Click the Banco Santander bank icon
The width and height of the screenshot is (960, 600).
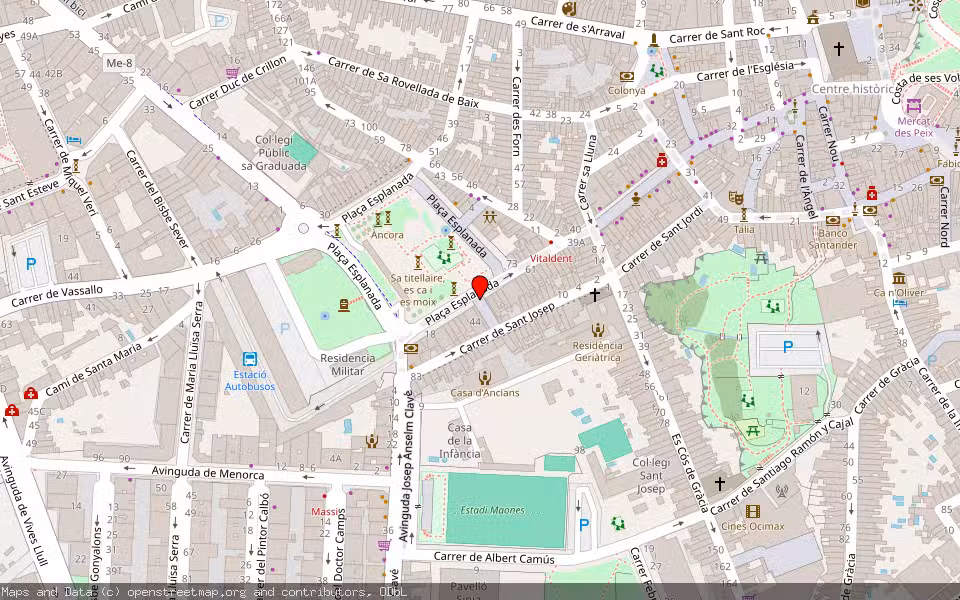coord(833,220)
